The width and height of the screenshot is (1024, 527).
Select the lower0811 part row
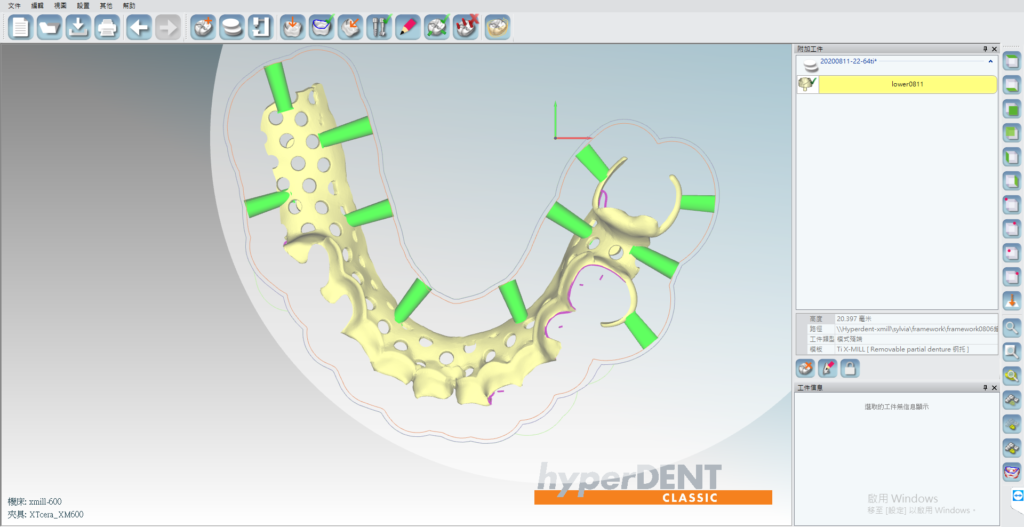[908, 84]
